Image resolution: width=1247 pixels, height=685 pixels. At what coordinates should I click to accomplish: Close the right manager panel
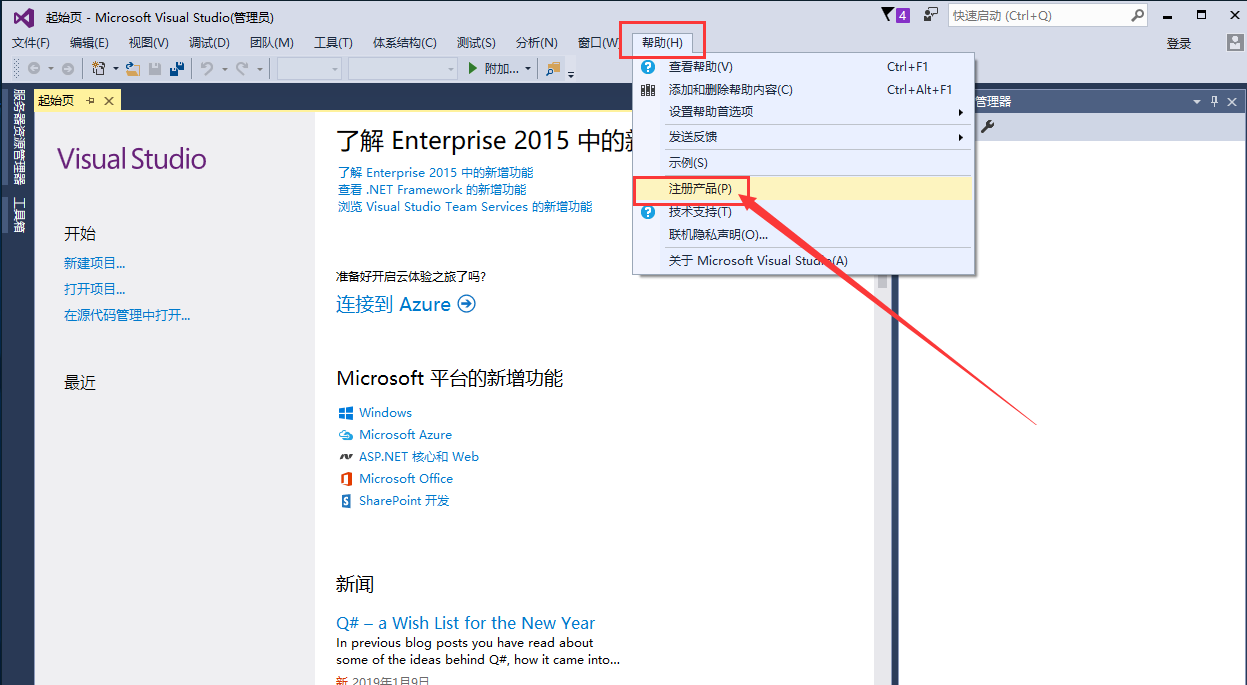click(1232, 101)
